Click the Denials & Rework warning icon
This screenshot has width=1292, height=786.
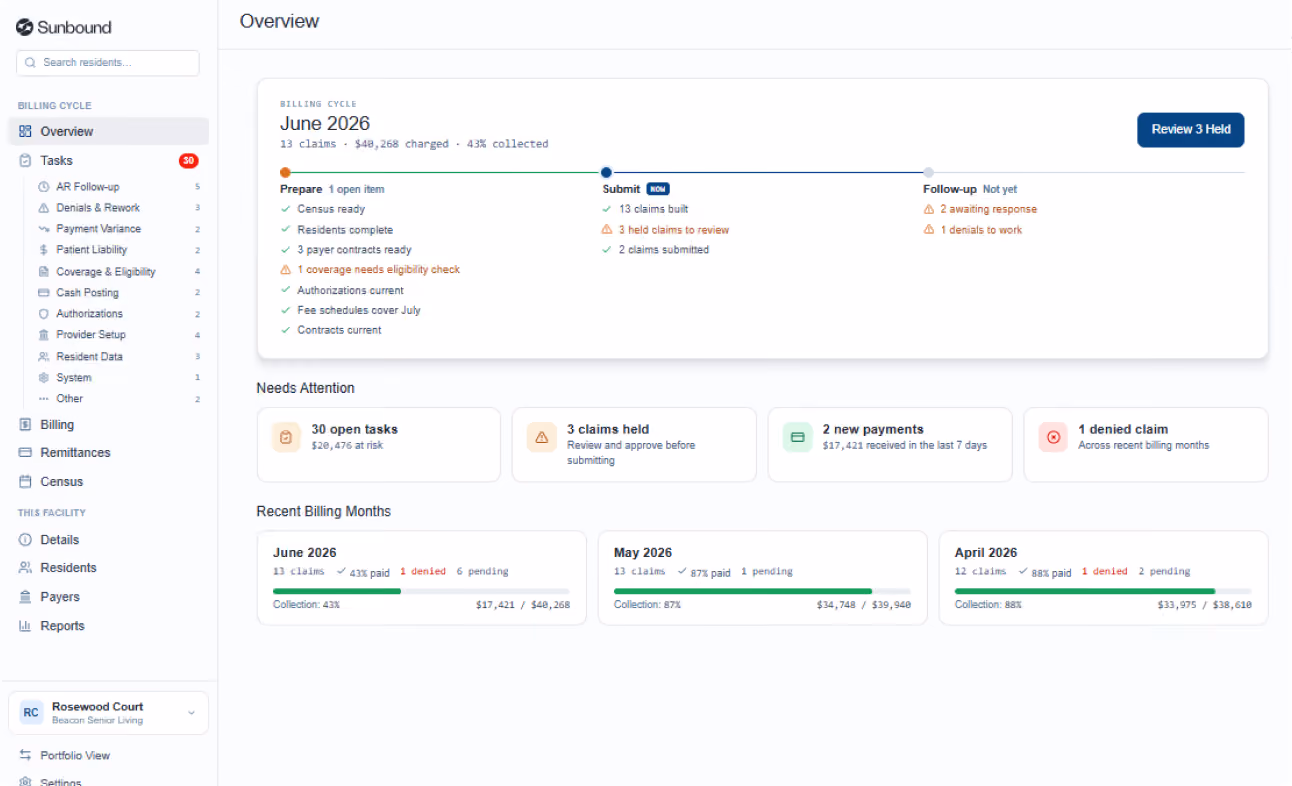pyautogui.click(x=43, y=208)
